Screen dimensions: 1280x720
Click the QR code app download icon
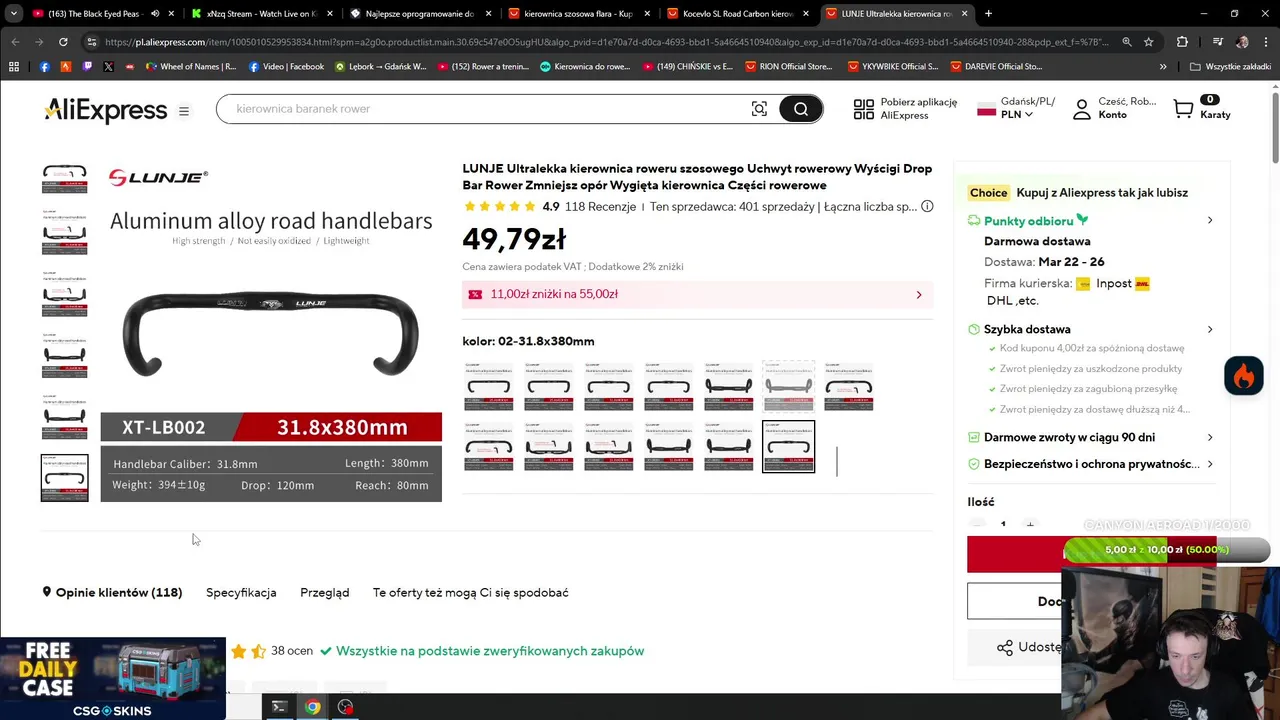(863, 109)
